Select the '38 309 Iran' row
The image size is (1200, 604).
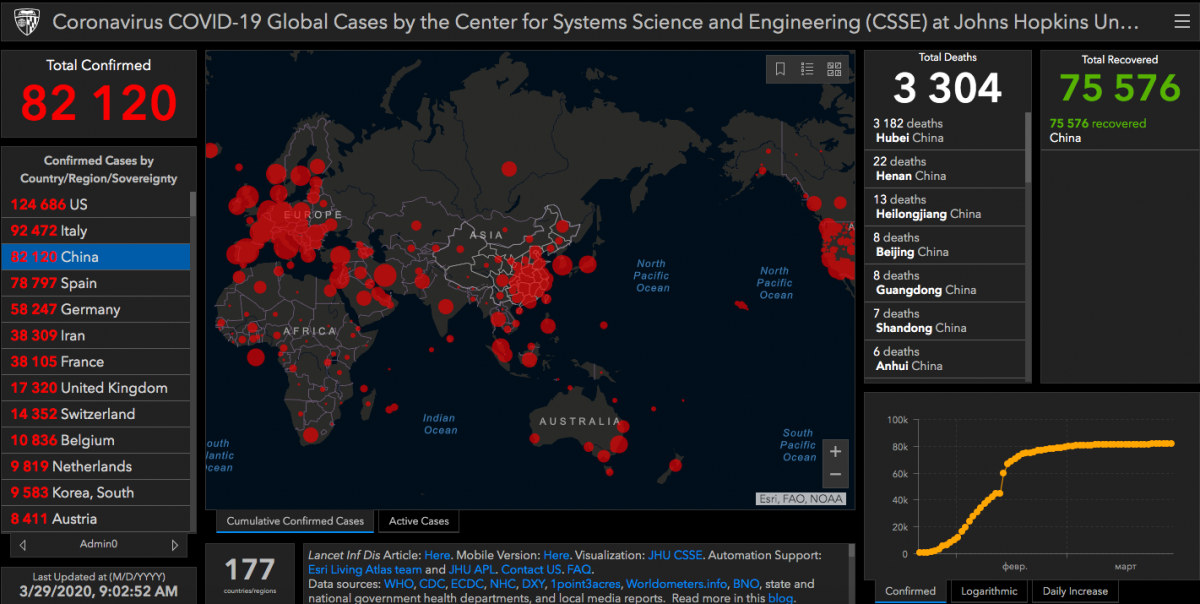click(96, 335)
